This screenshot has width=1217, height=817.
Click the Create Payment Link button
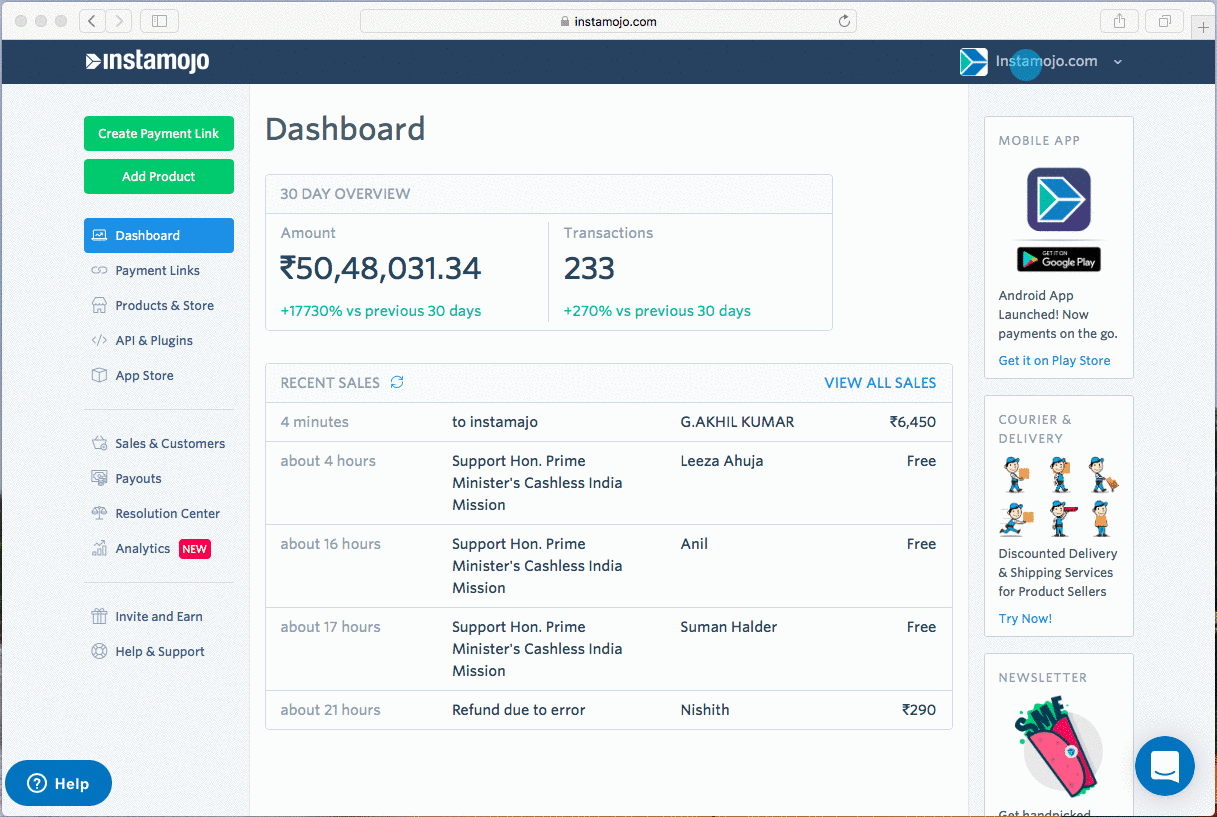click(x=158, y=134)
